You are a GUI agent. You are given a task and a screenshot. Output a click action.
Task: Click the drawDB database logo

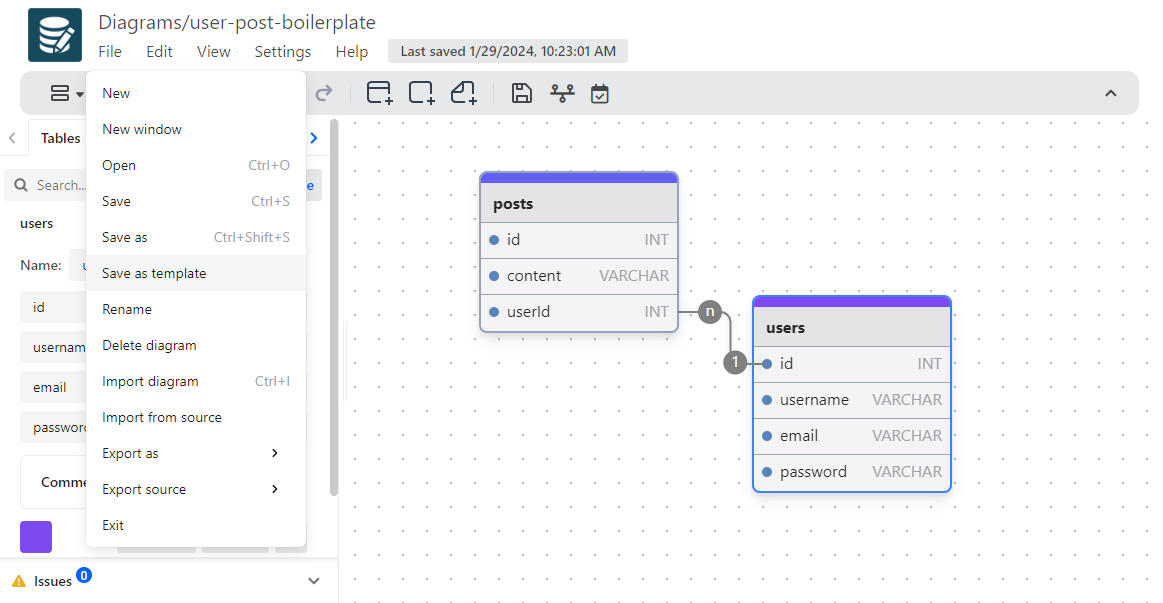click(54, 33)
